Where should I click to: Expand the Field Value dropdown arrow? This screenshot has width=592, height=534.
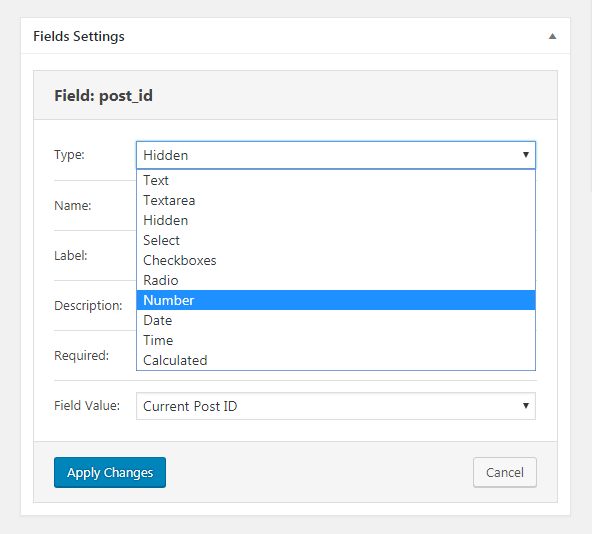[526, 406]
